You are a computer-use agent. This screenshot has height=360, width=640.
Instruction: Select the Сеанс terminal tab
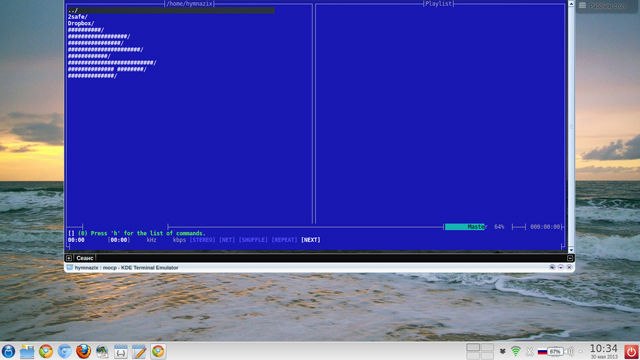(85, 258)
